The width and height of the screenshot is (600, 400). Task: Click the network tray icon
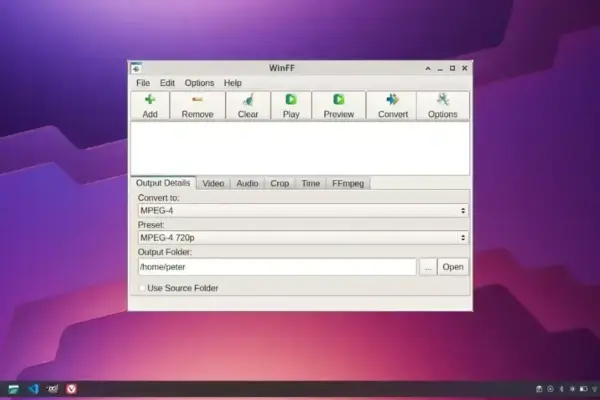[x=595, y=389]
